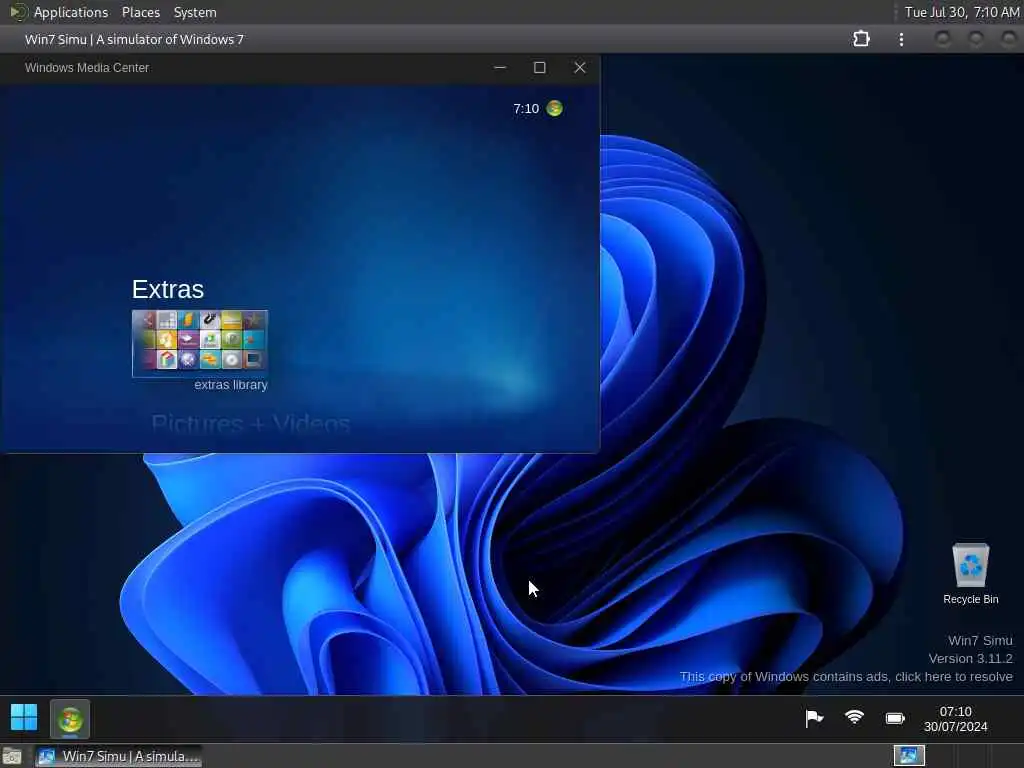The width and height of the screenshot is (1024, 768).
Task: Maximize the Windows Media Center window
Action: click(x=539, y=67)
